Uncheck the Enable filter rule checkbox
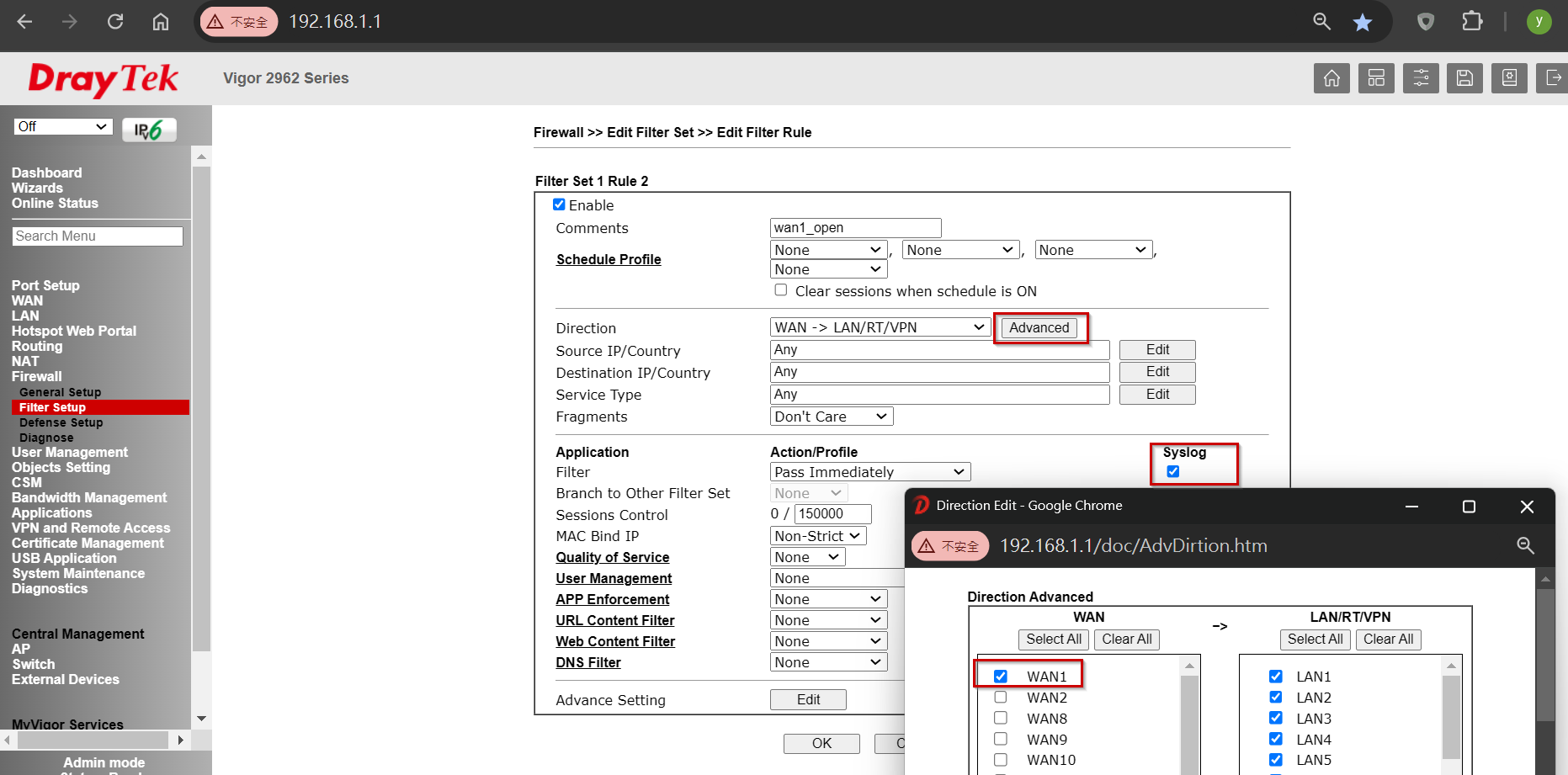This screenshot has height=775, width=1568. [559, 204]
